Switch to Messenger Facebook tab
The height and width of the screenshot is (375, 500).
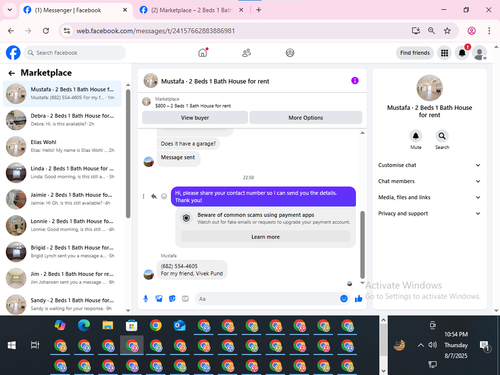[x=75, y=10]
